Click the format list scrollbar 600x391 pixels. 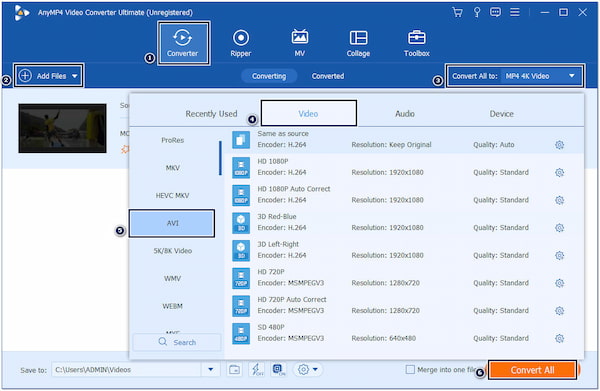tap(220, 158)
